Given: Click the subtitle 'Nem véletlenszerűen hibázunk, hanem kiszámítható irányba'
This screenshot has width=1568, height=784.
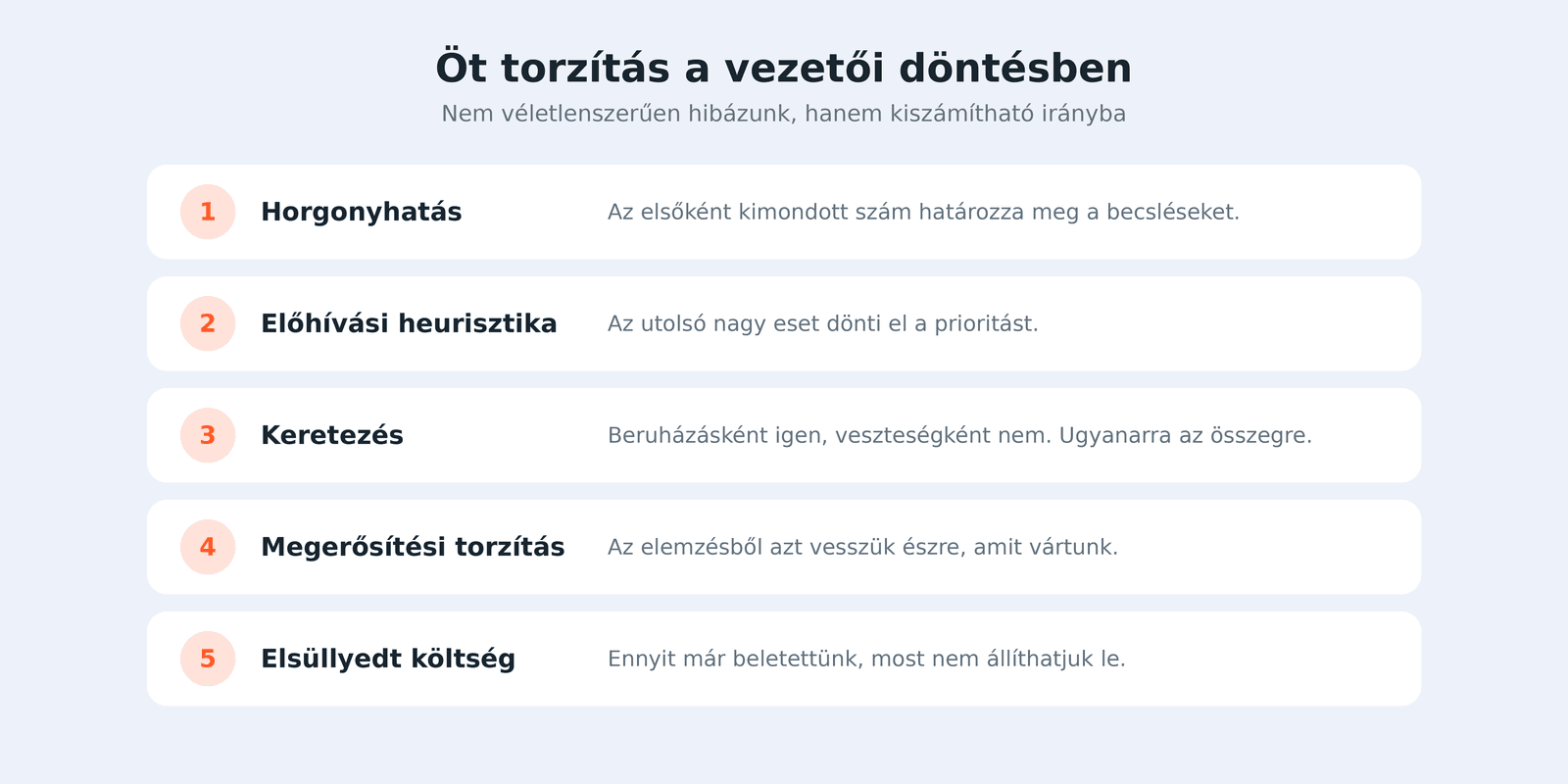Looking at the screenshot, I should click(784, 114).
